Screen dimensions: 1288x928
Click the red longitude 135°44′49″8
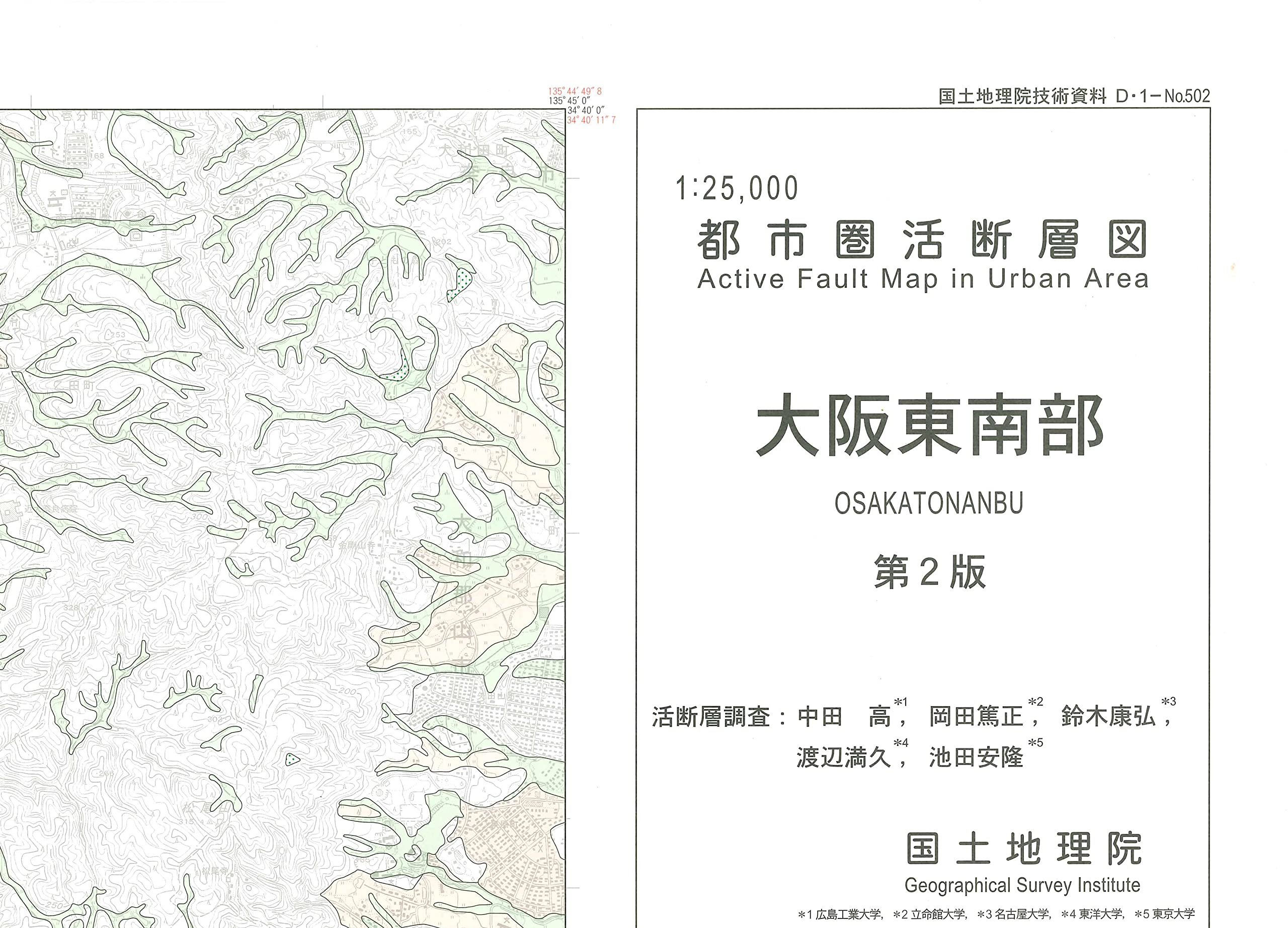(575, 92)
